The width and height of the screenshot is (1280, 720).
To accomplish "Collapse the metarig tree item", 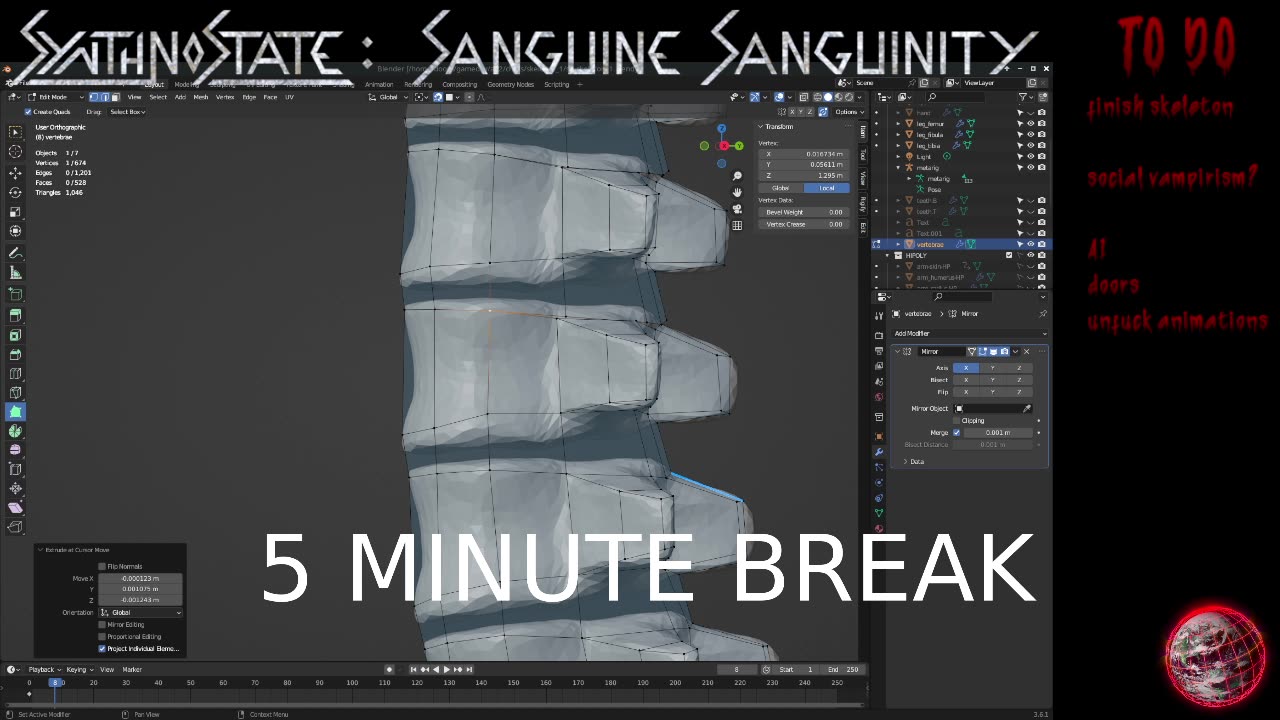I will (897, 168).
